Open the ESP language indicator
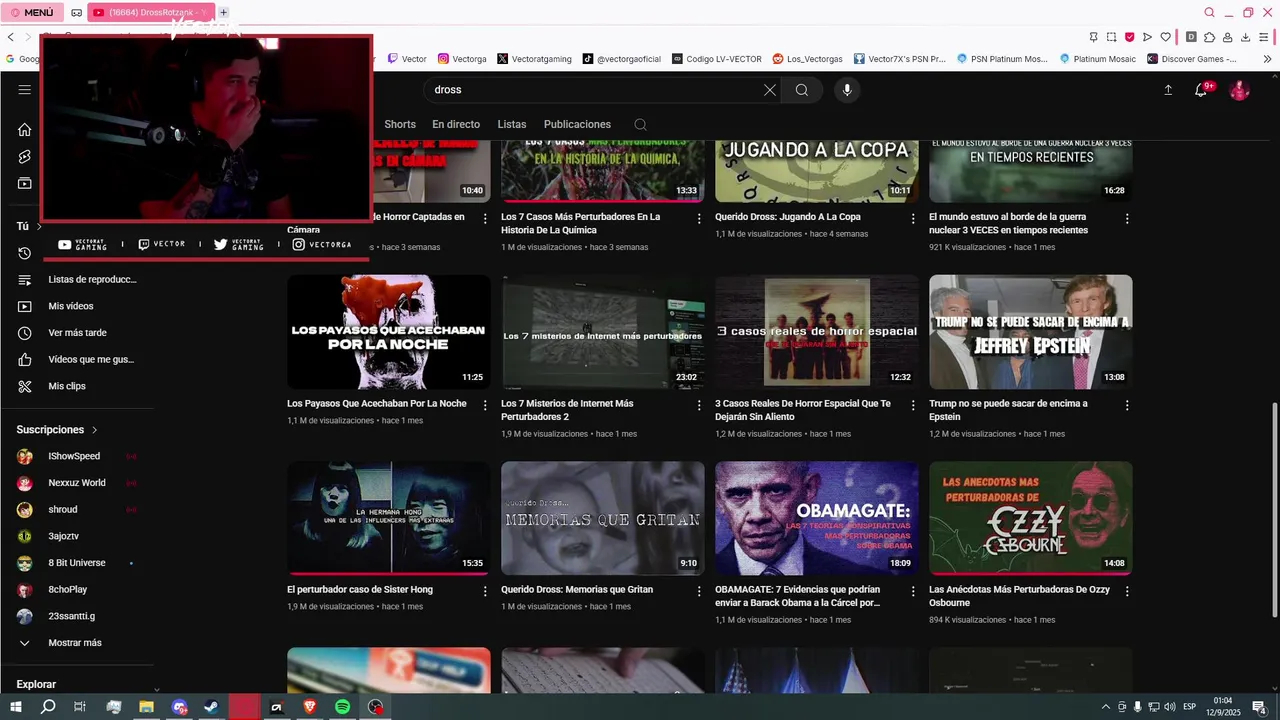 [1190, 707]
